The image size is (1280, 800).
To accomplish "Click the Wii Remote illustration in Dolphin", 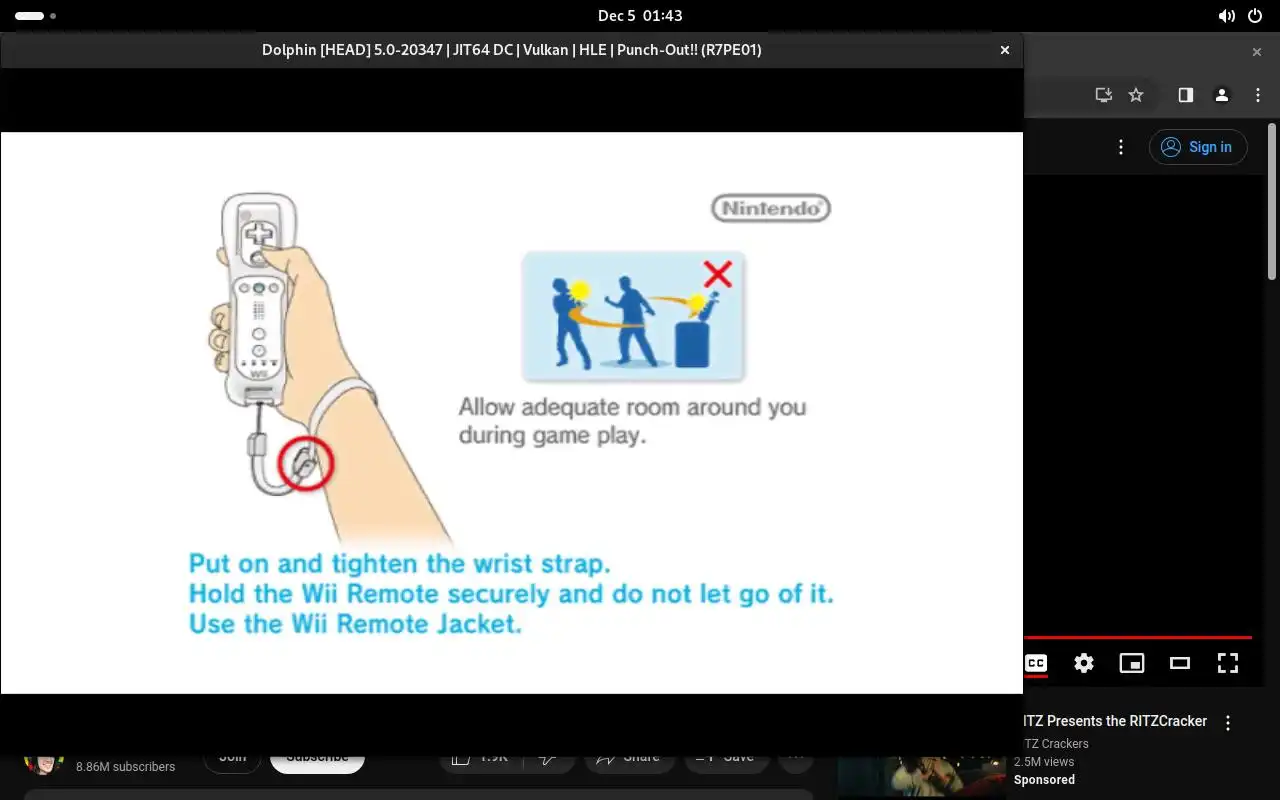I will click(258, 300).
